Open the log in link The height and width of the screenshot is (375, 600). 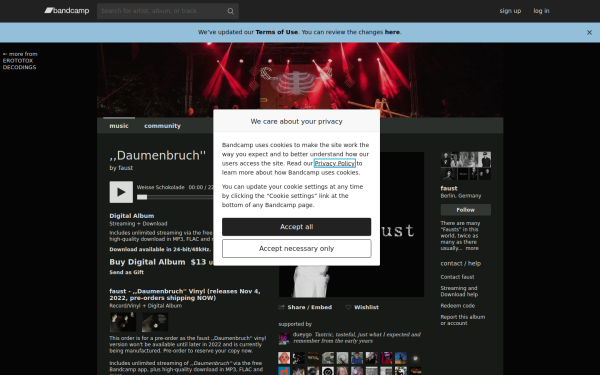[x=541, y=11]
